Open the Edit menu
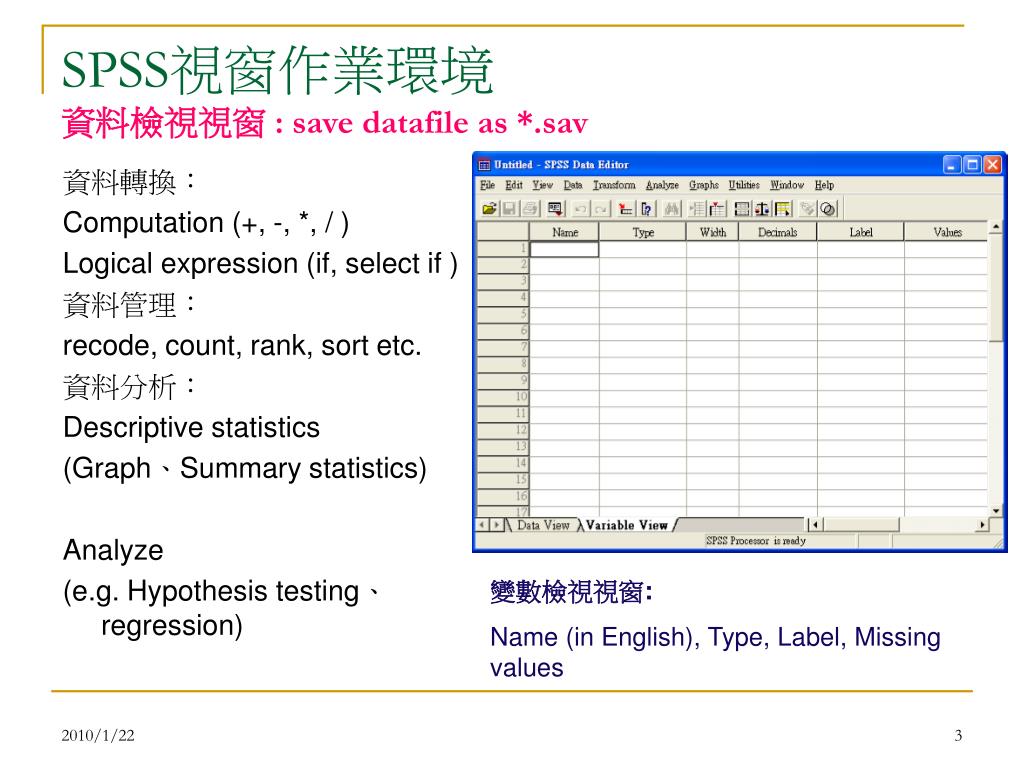Image resolution: width=1024 pixels, height=768 pixels. point(514,185)
